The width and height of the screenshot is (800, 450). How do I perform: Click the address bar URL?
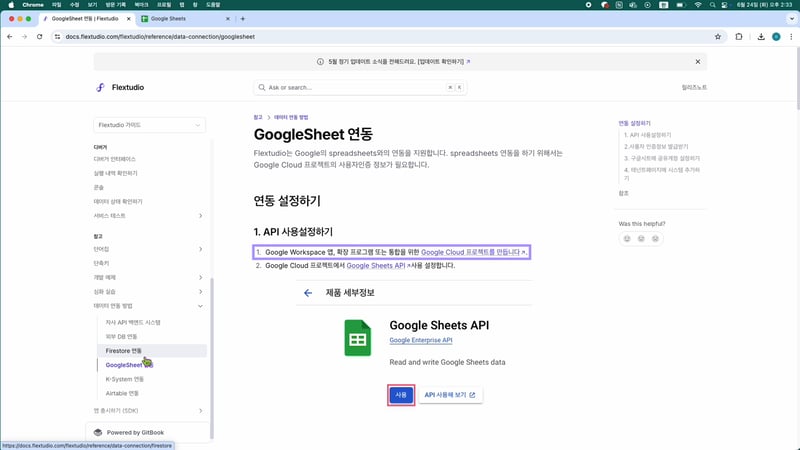pos(160,37)
